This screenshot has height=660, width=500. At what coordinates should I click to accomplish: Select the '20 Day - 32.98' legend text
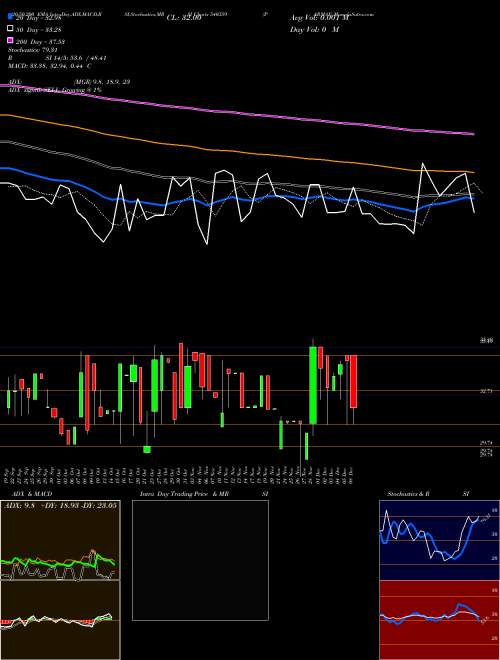coord(39,18)
